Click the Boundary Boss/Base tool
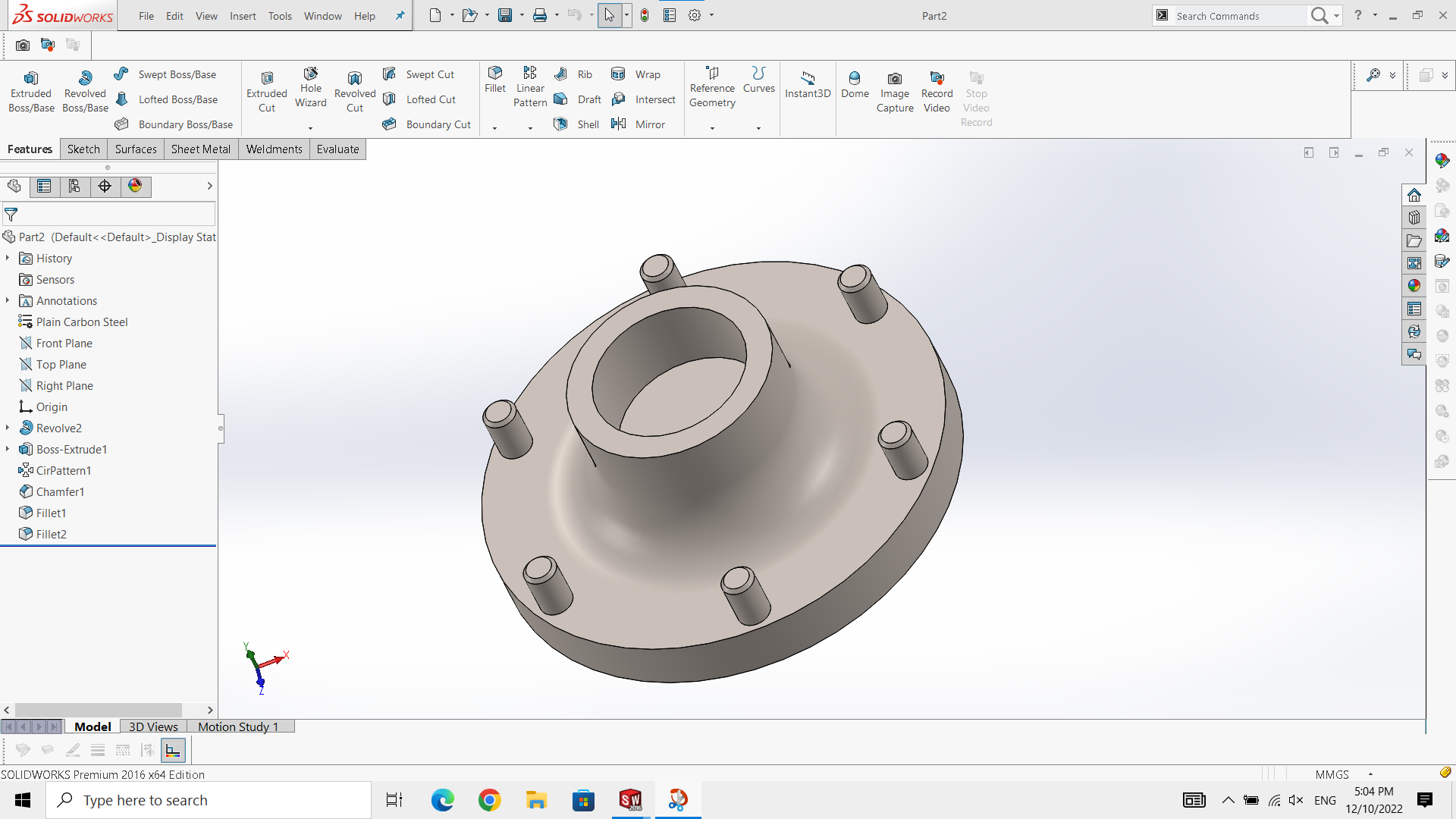1456x819 pixels. click(x=174, y=124)
